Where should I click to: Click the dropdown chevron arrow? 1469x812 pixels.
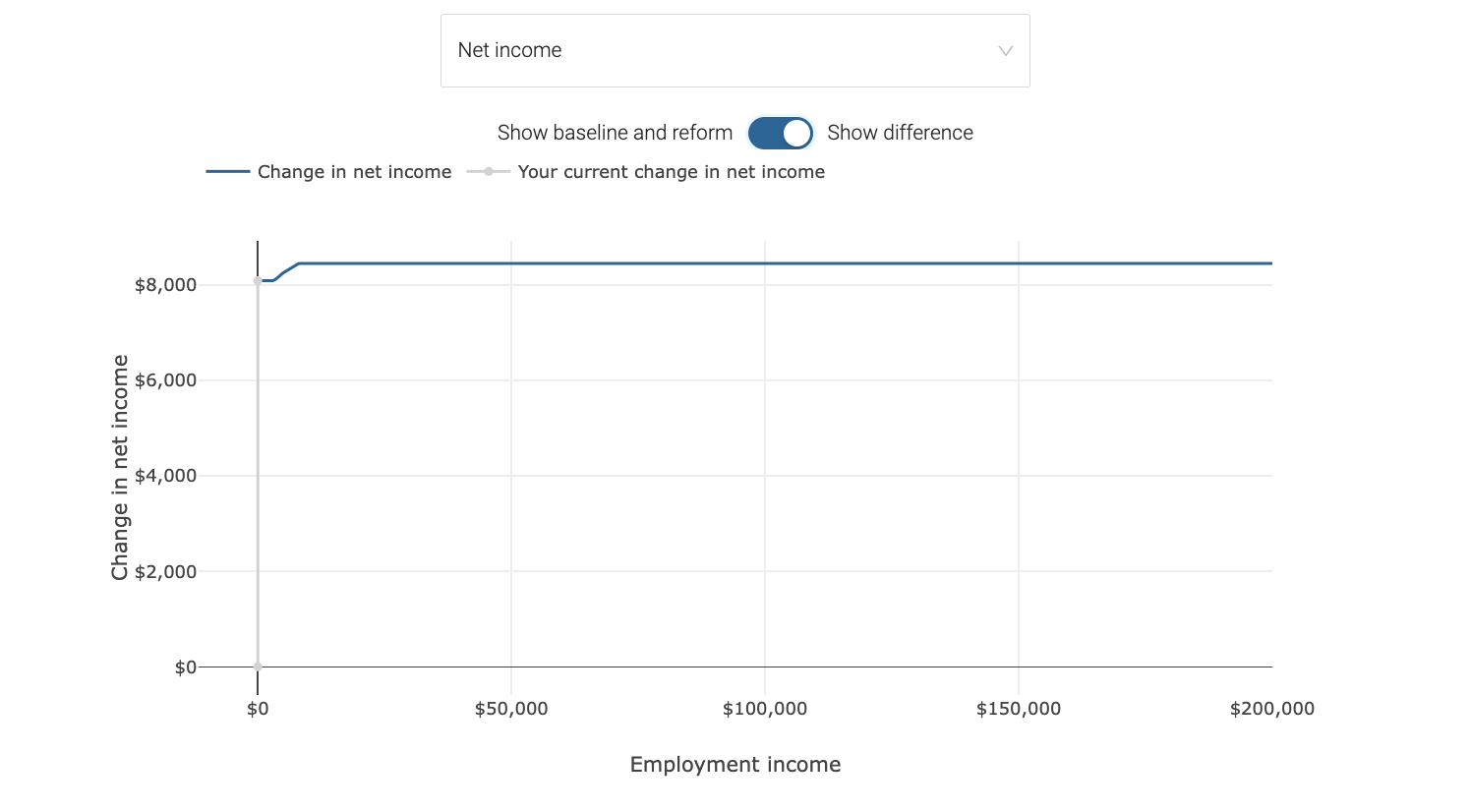(x=1005, y=51)
